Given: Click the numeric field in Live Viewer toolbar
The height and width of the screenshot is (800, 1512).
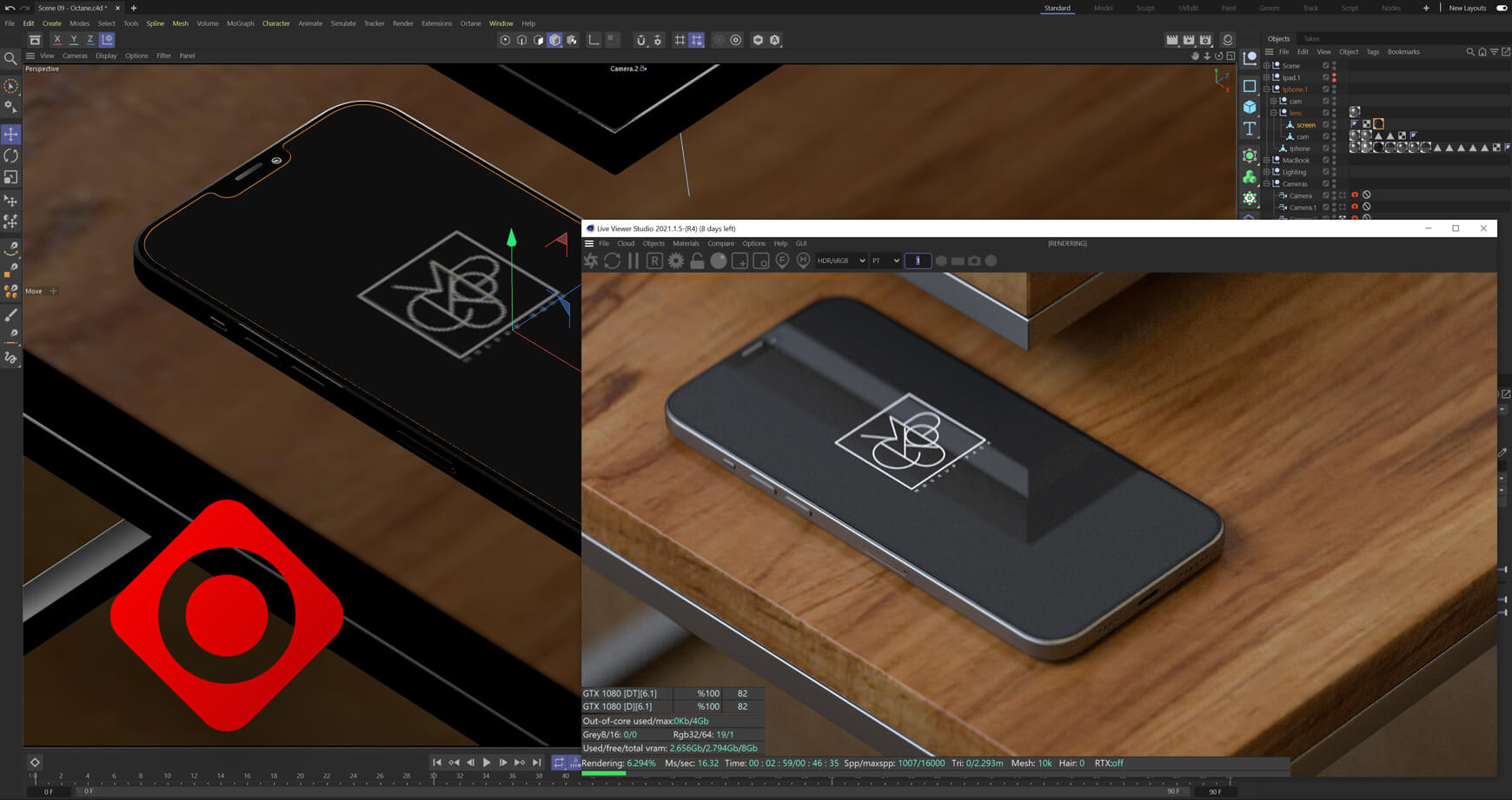Looking at the screenshot, I should [x=918, y=261].
